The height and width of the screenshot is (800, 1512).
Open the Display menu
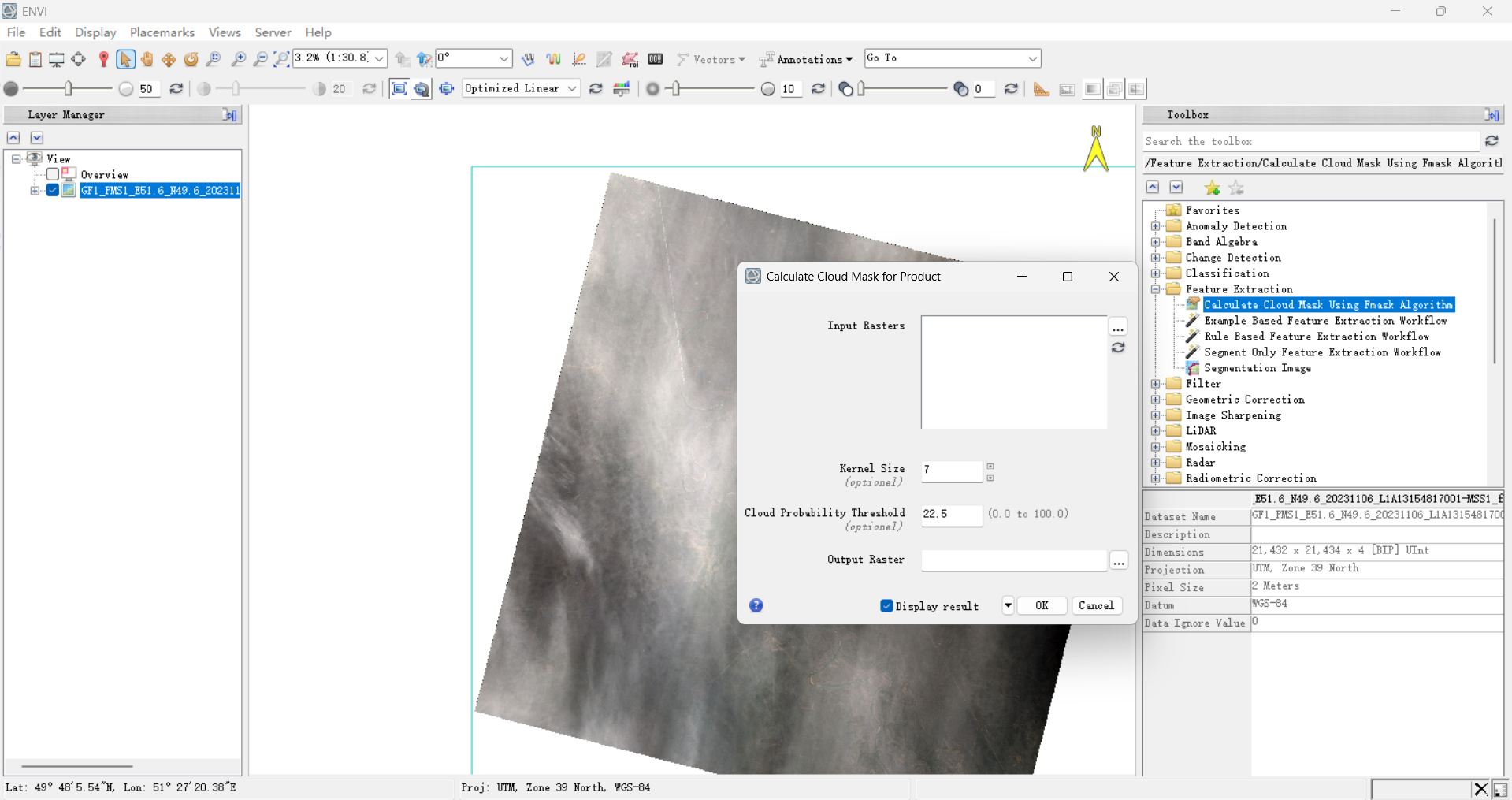tap(95, 32)
